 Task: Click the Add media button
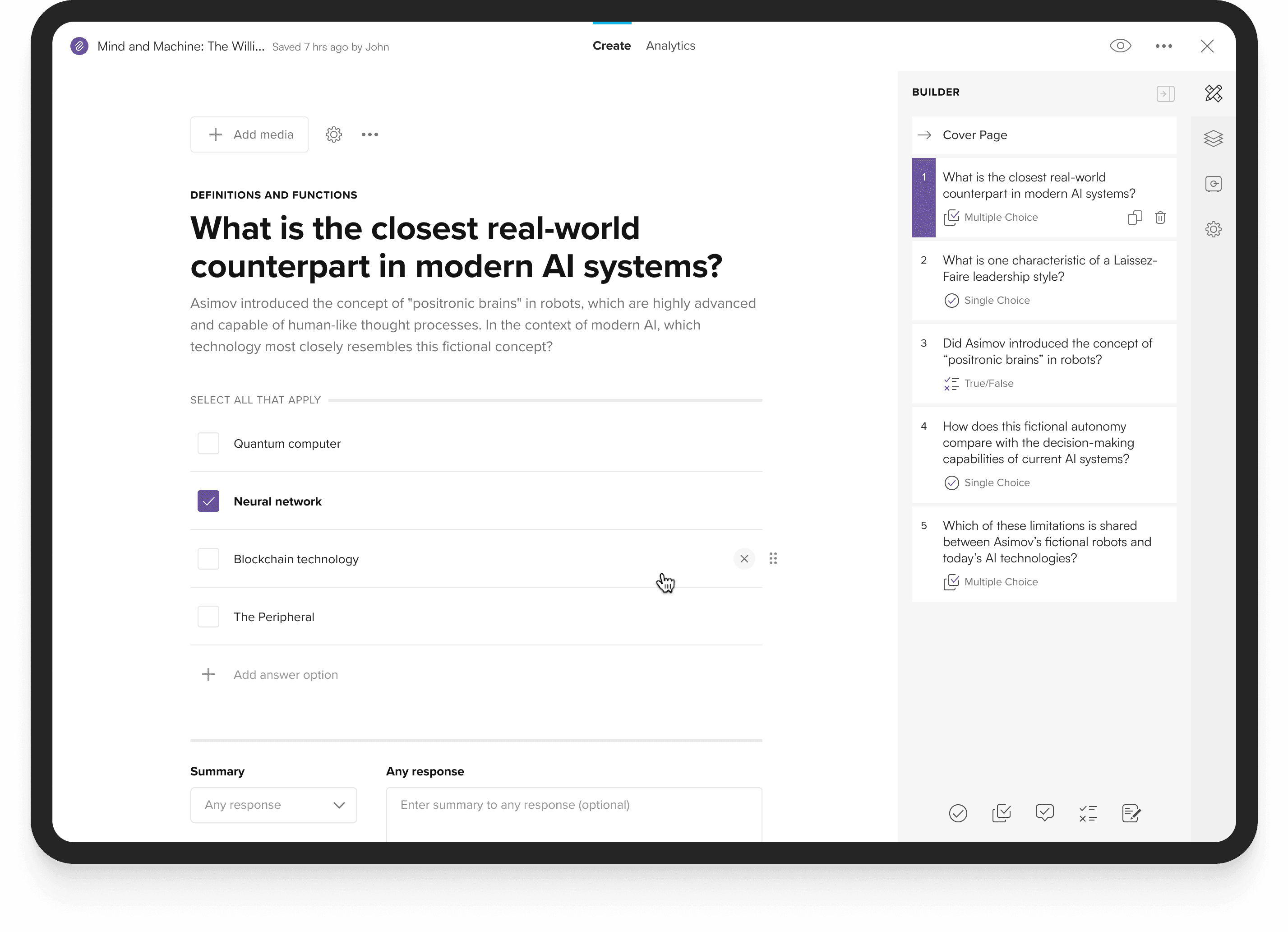[249, 134]
